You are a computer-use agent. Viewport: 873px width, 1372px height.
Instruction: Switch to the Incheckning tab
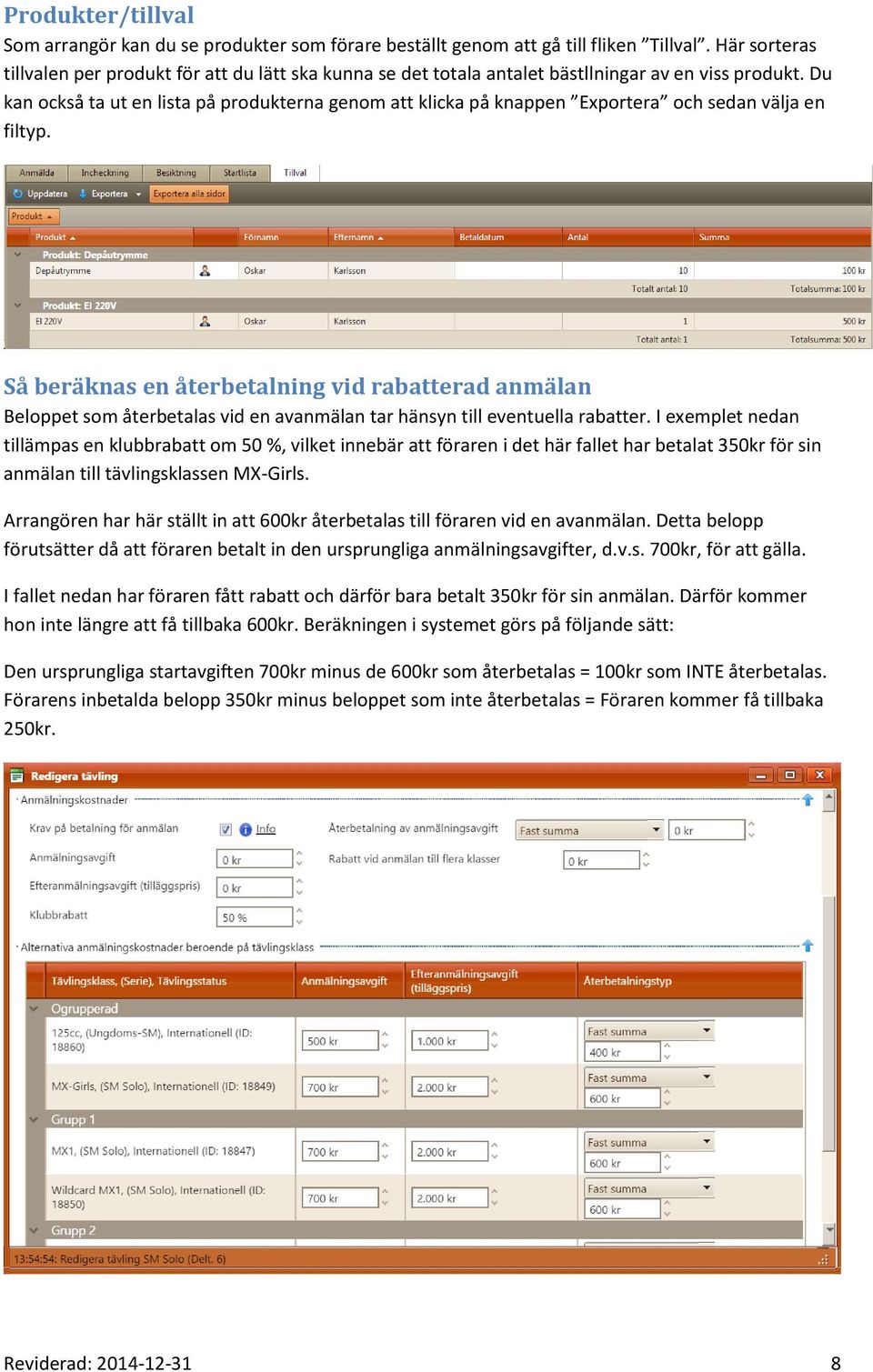105,173
